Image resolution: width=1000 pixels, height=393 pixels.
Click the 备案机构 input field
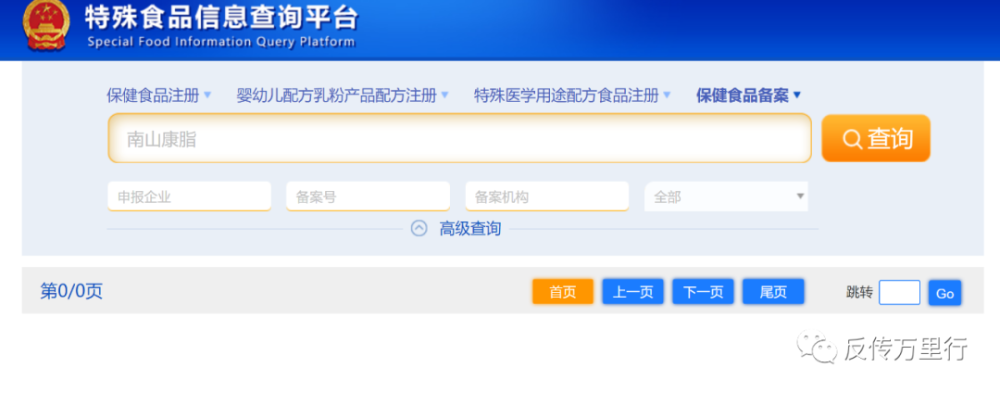[x=547, y=196]
